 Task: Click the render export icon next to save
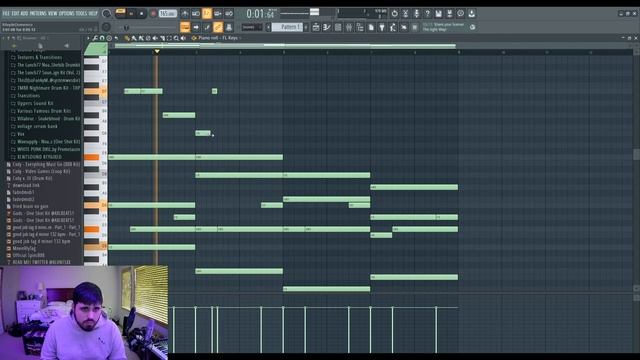coord(449,13)
